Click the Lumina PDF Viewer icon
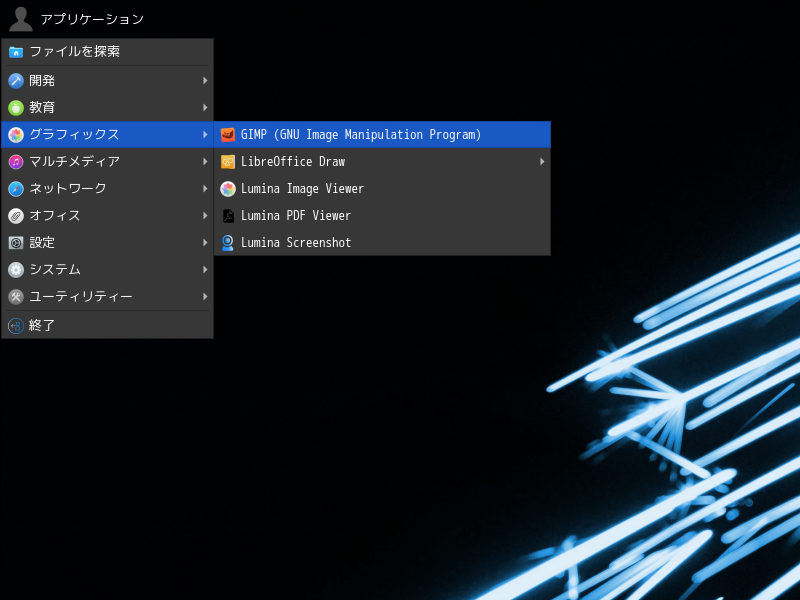Screen dimensions: 800x600 (228, 215)
